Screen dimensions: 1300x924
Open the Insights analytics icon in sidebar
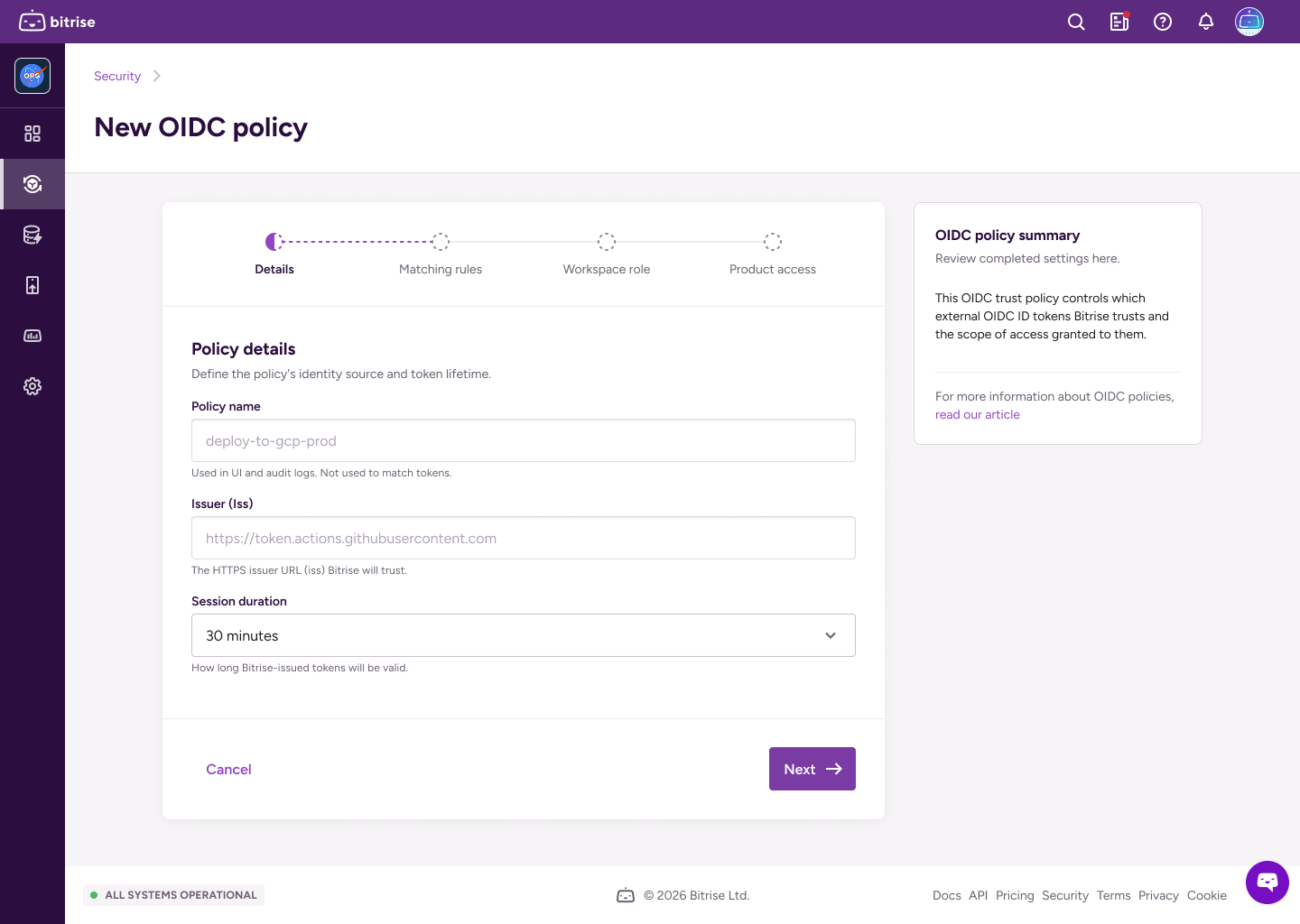tap(32, 335)
